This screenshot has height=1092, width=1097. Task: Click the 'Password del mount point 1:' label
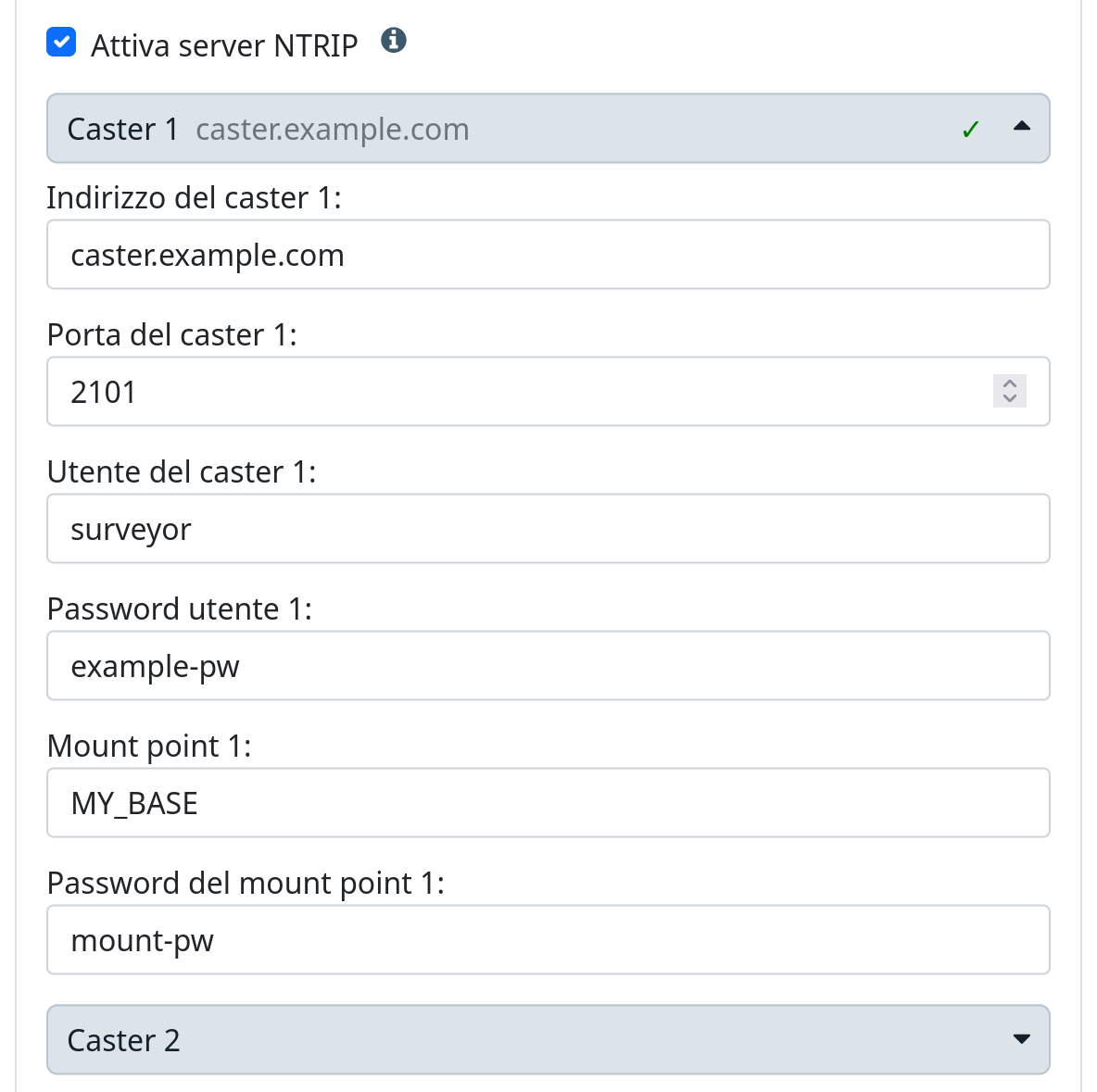pyautogui.click(x=246, y=884)
